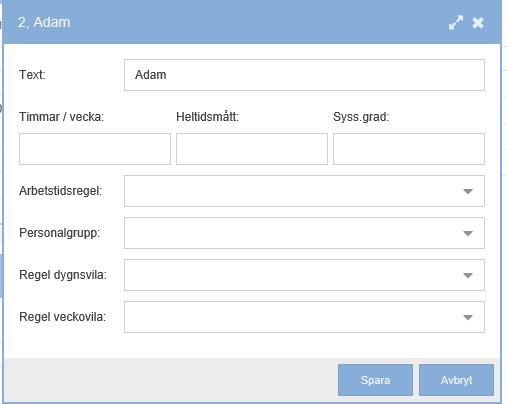Close the "2, Adam" dialog

pos(478,23)
